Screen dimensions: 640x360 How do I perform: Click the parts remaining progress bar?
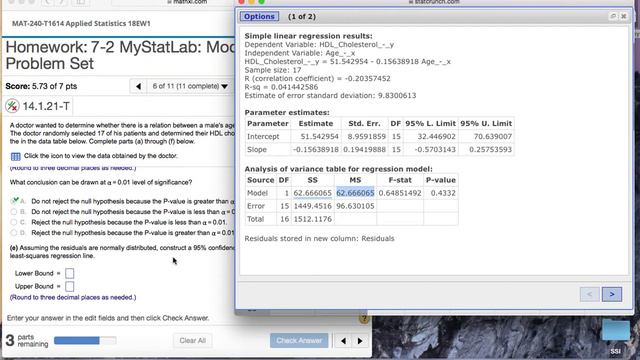pyautogui.click(x=85, y=340)
